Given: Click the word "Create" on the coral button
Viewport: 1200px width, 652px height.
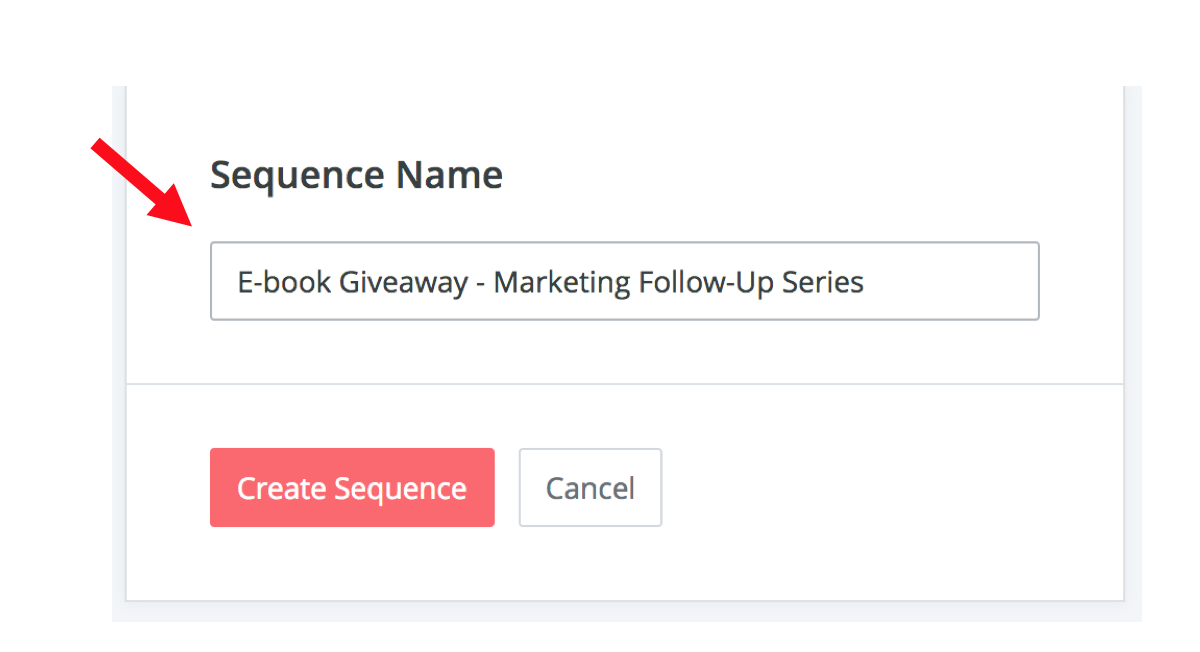Looking at the screenshot, I should 281,488.
